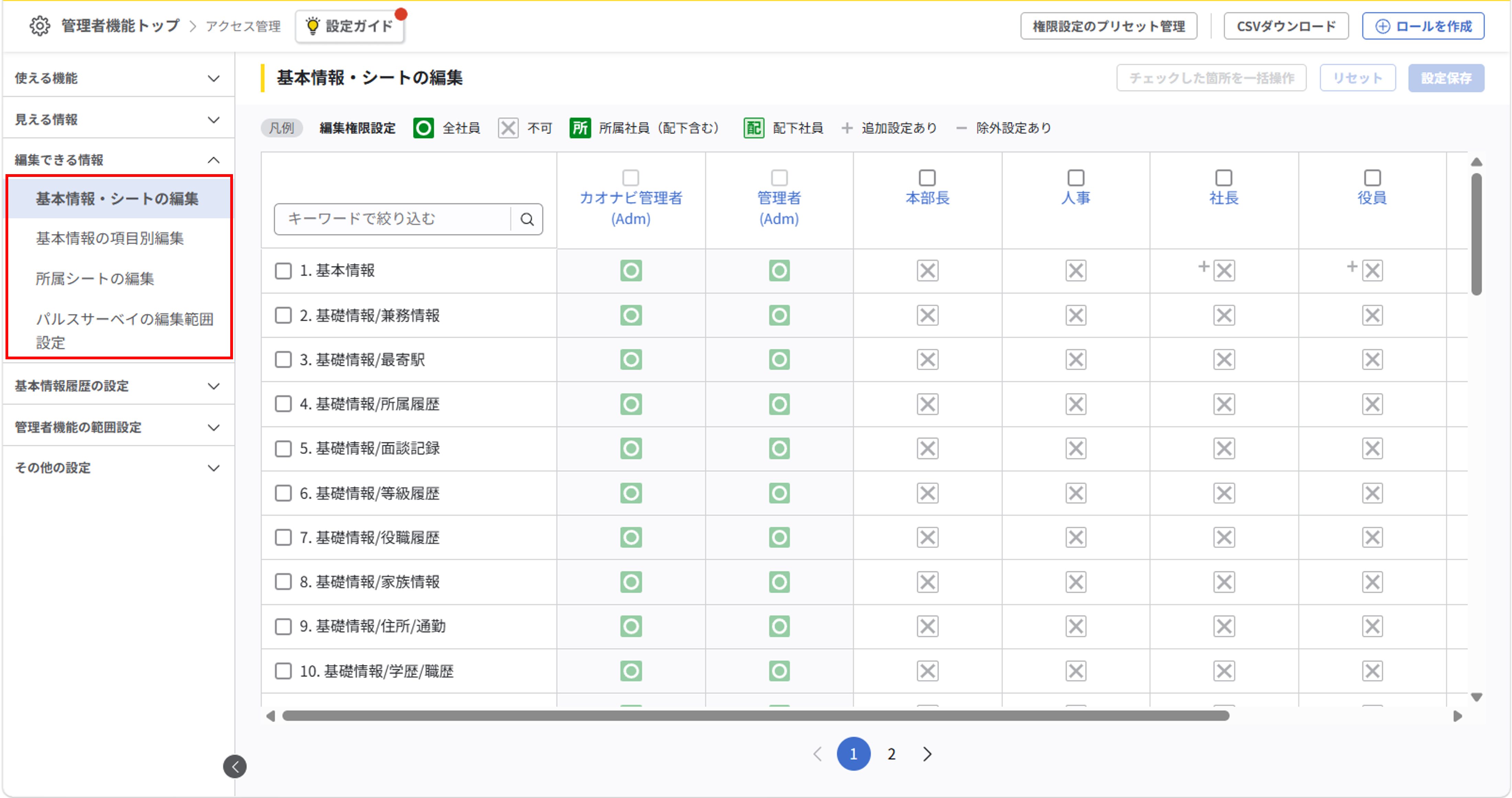Click 役員 icon for 5. 基礎情報/面談記録
The image size is (1512, 798).
coord(1372,448)
